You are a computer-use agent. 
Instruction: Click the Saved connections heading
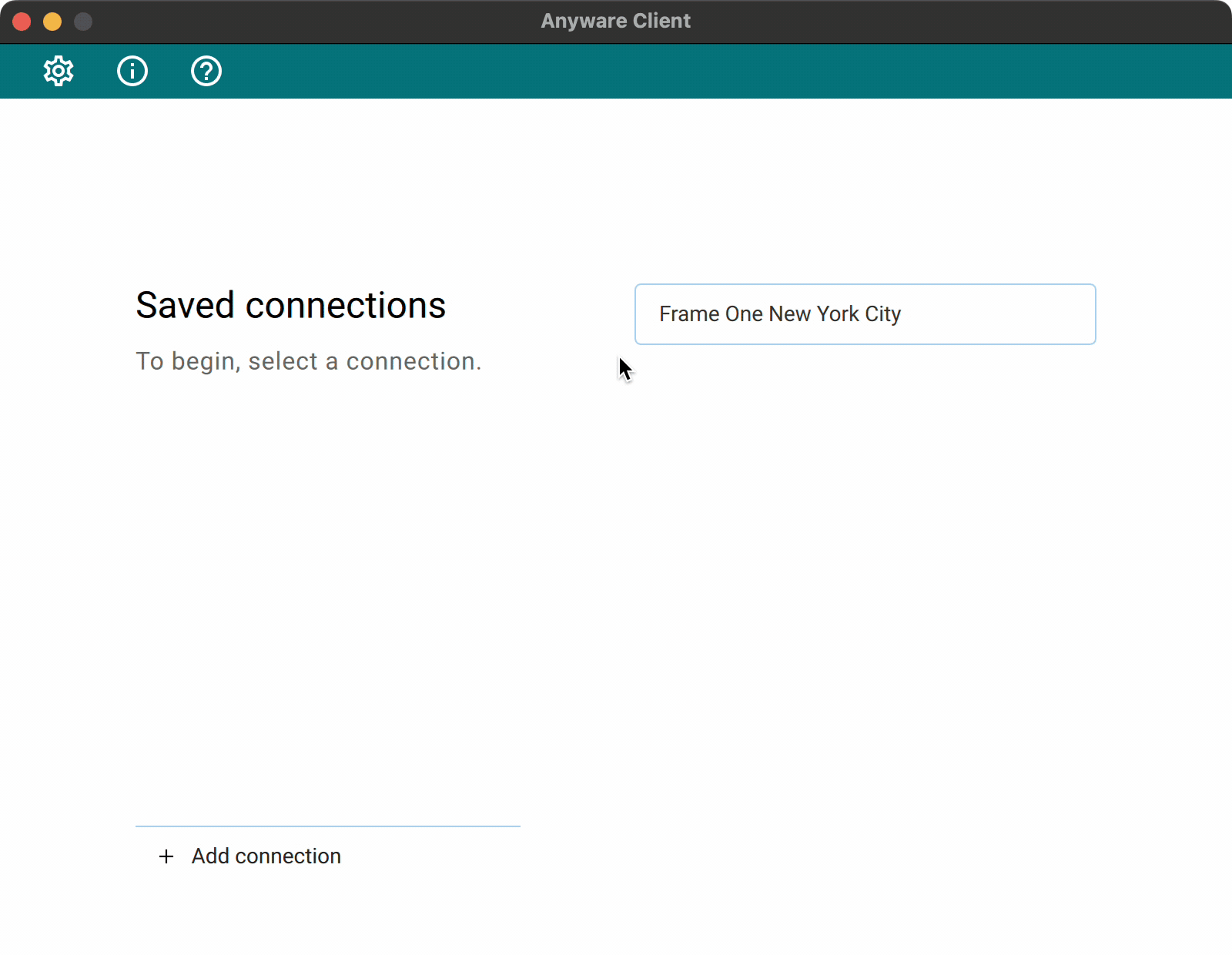[290, 305]
